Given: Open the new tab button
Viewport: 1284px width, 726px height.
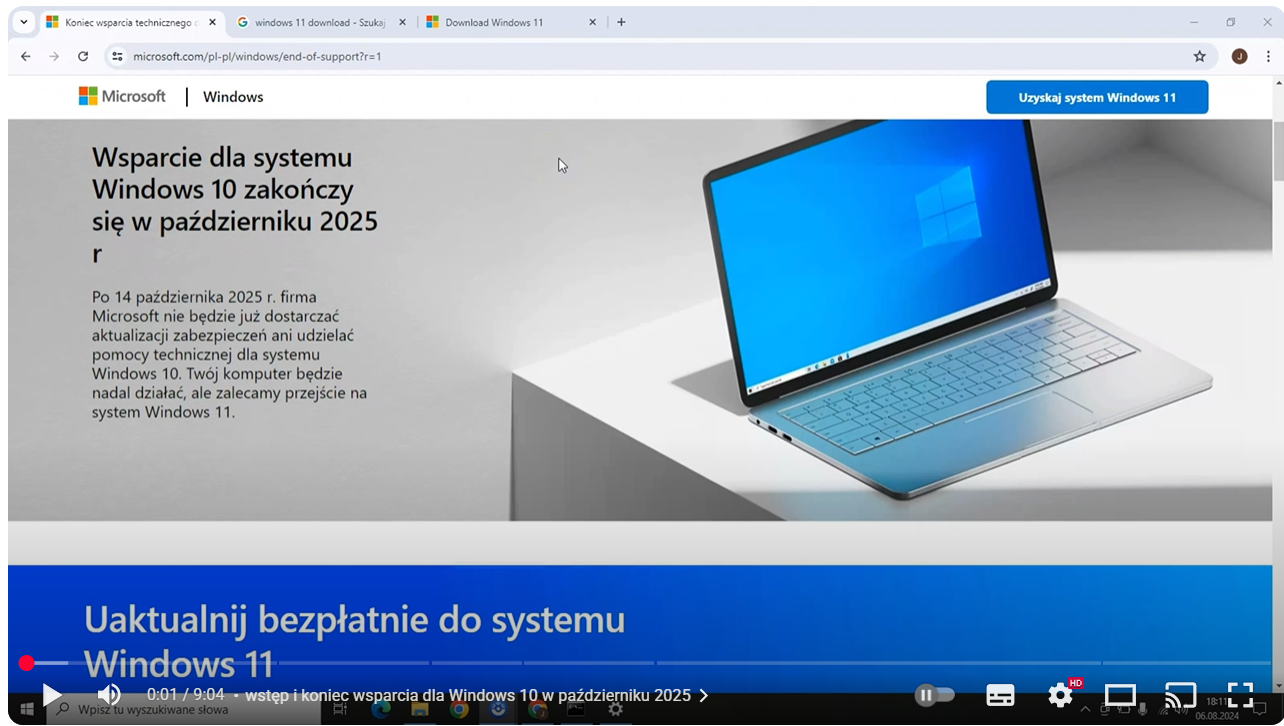Looking at the screenshot, I should coord(621,22).
